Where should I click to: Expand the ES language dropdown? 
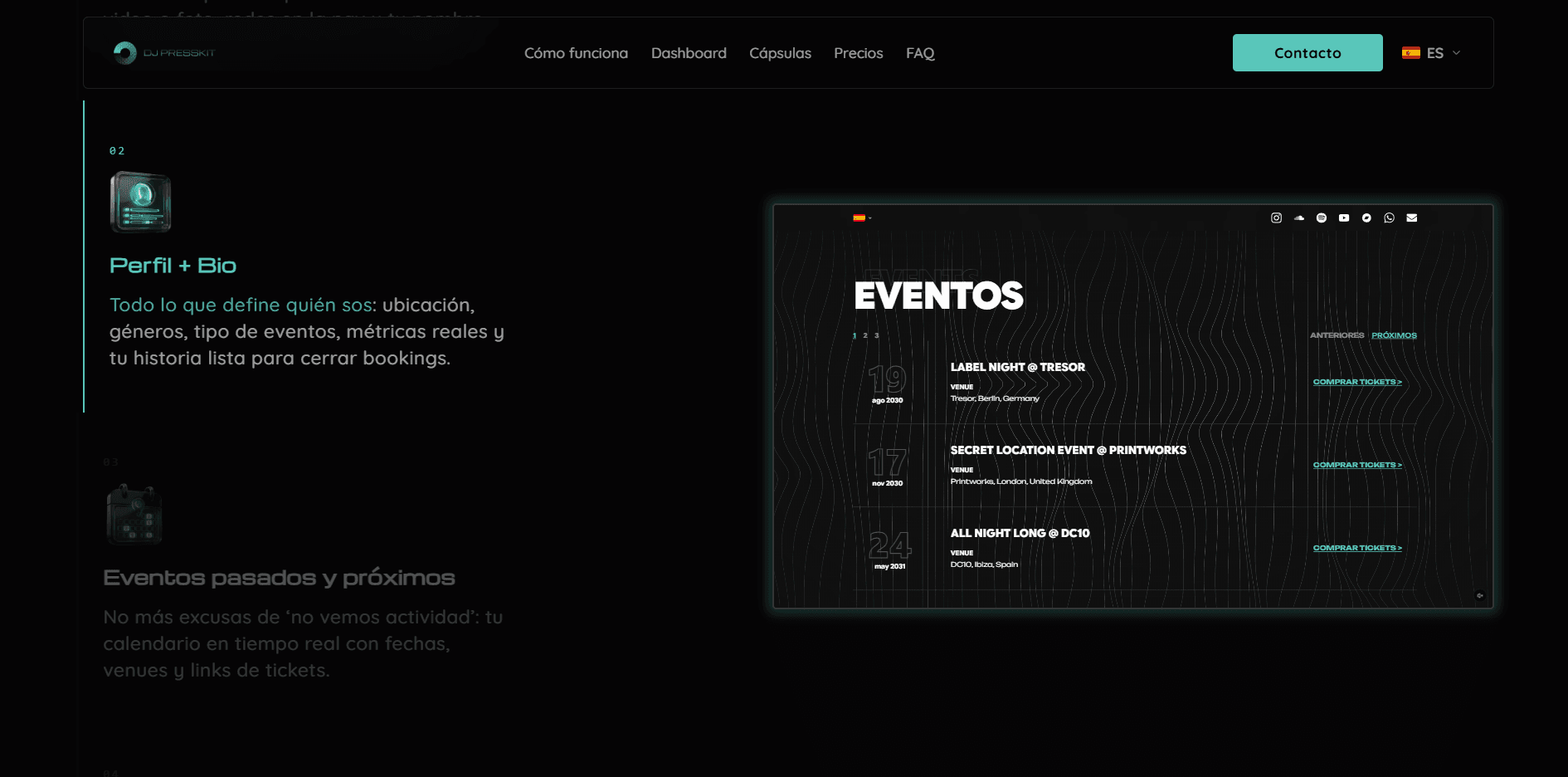click(1431, 53)
